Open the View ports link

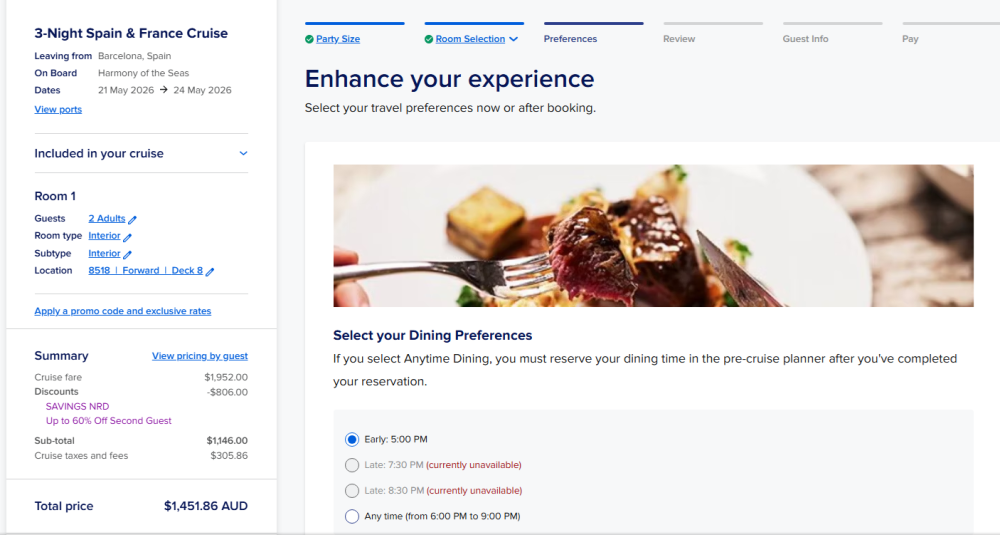coord(58,110)
